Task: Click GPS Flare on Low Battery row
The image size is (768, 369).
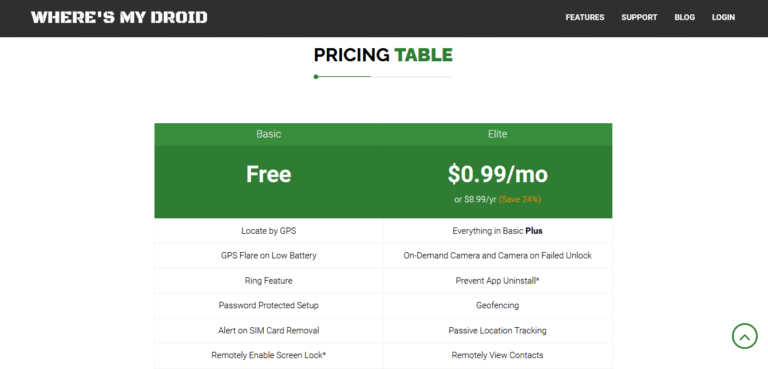Action: tap(268, 255)
